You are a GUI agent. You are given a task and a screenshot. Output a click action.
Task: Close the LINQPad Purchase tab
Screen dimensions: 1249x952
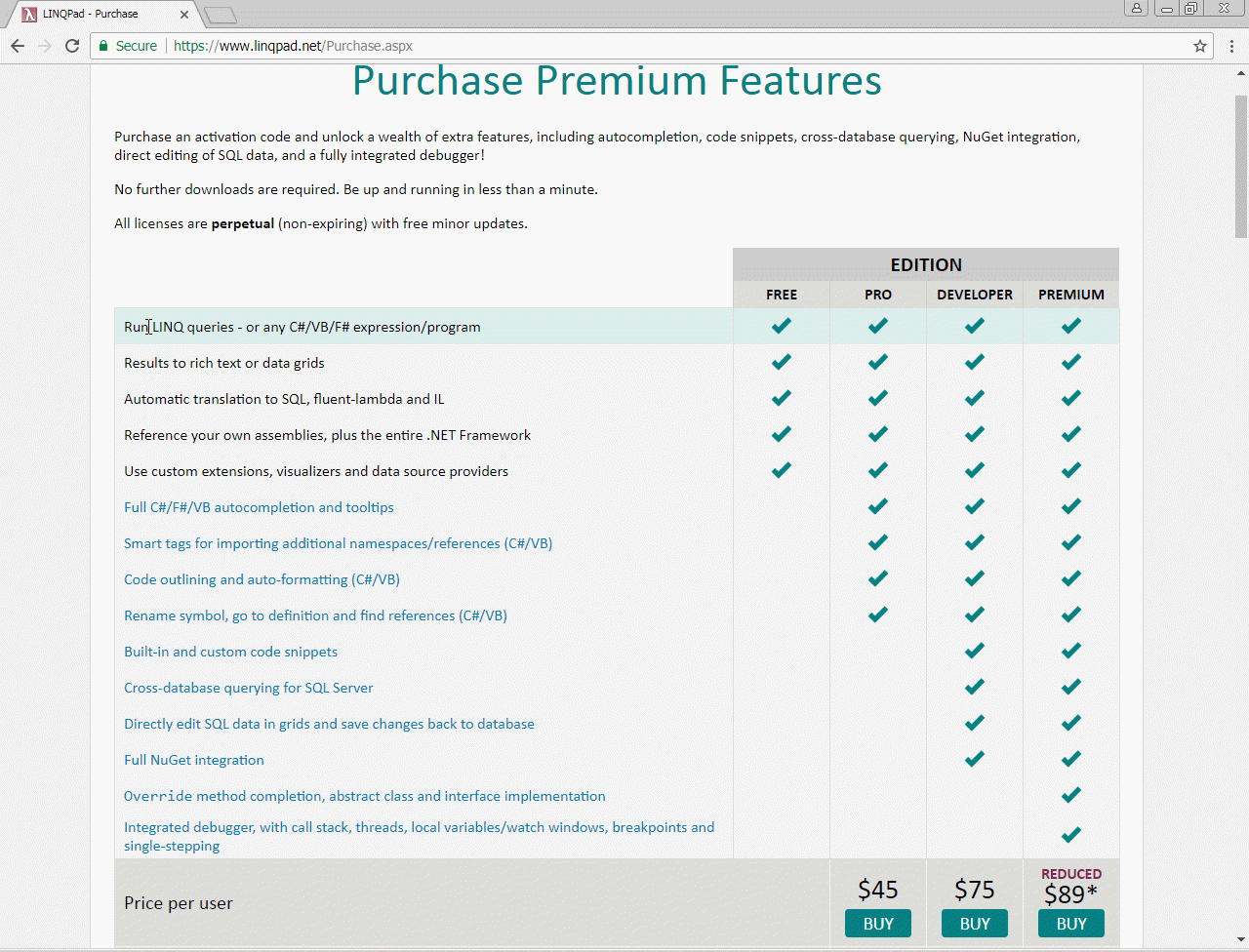[184, 15]
